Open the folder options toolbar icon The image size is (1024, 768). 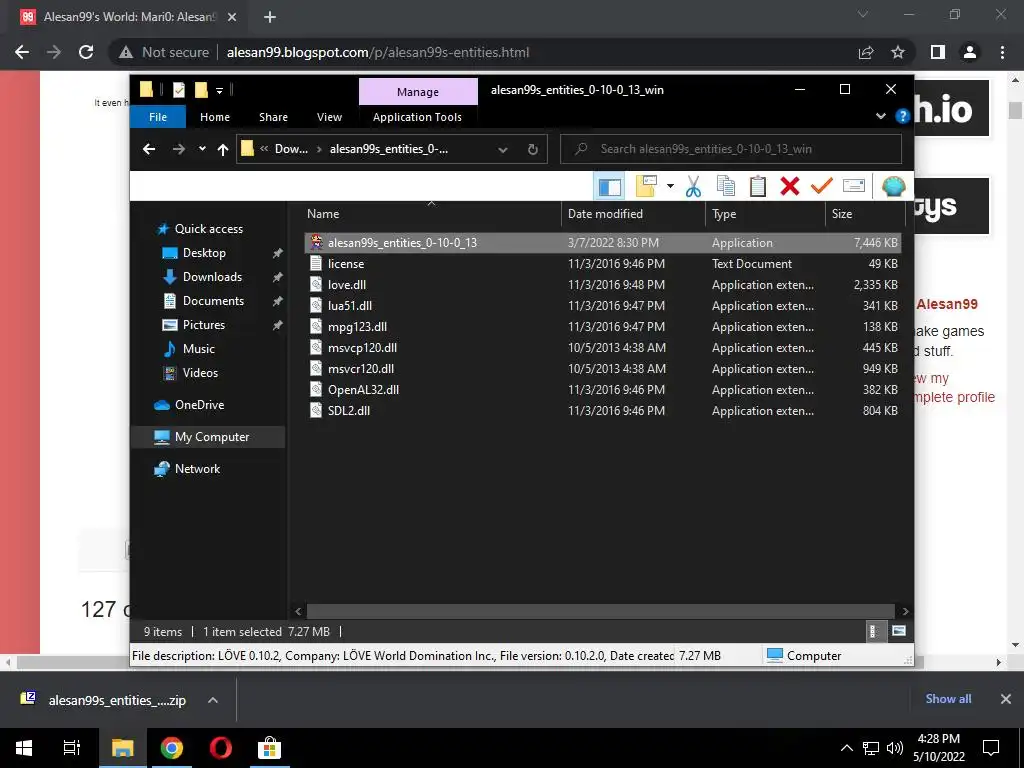tap(646, 187)
